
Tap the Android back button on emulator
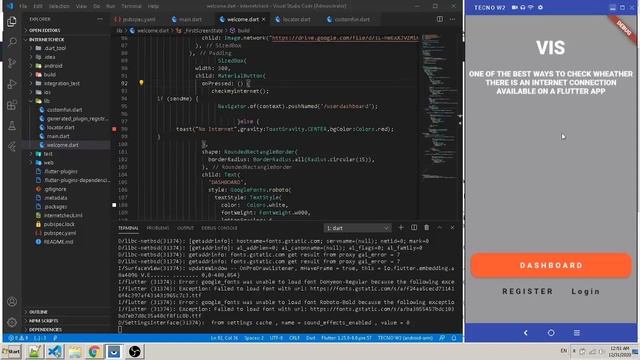[526, 333]
